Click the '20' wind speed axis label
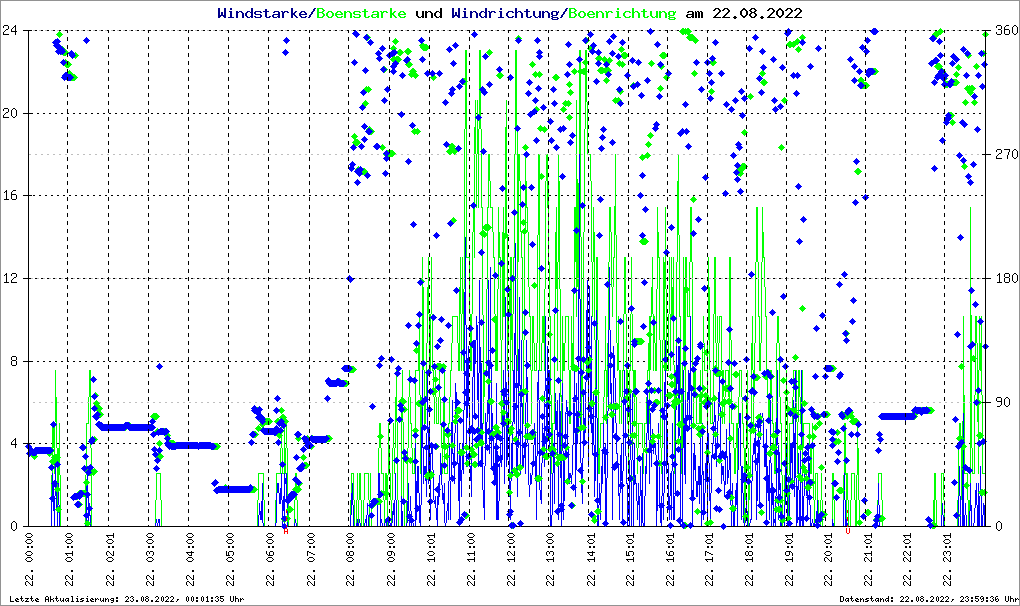Screen dimensions: 1020x606 [x=9, y=113]
